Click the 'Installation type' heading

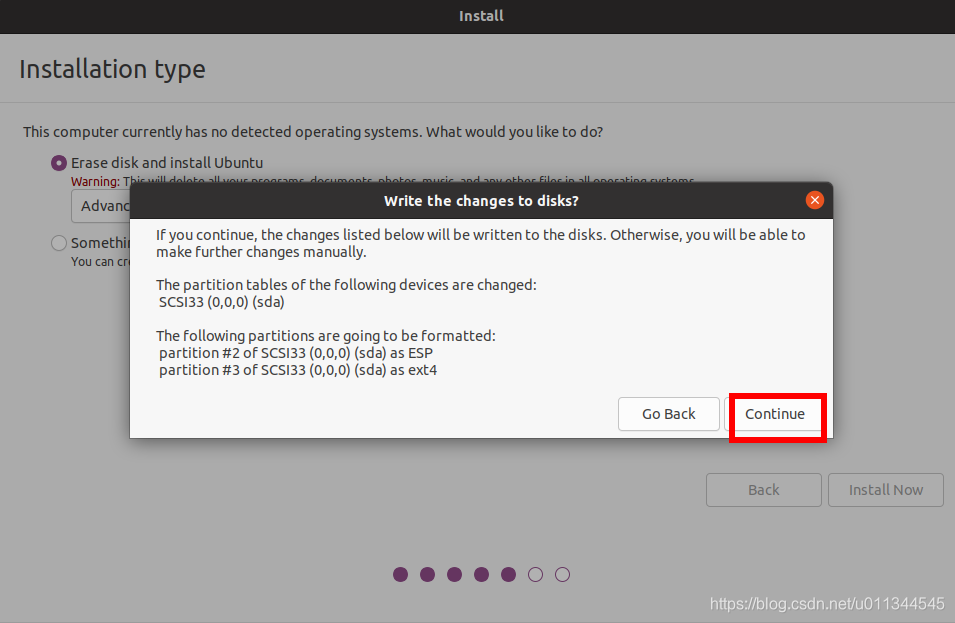[113, 69]
